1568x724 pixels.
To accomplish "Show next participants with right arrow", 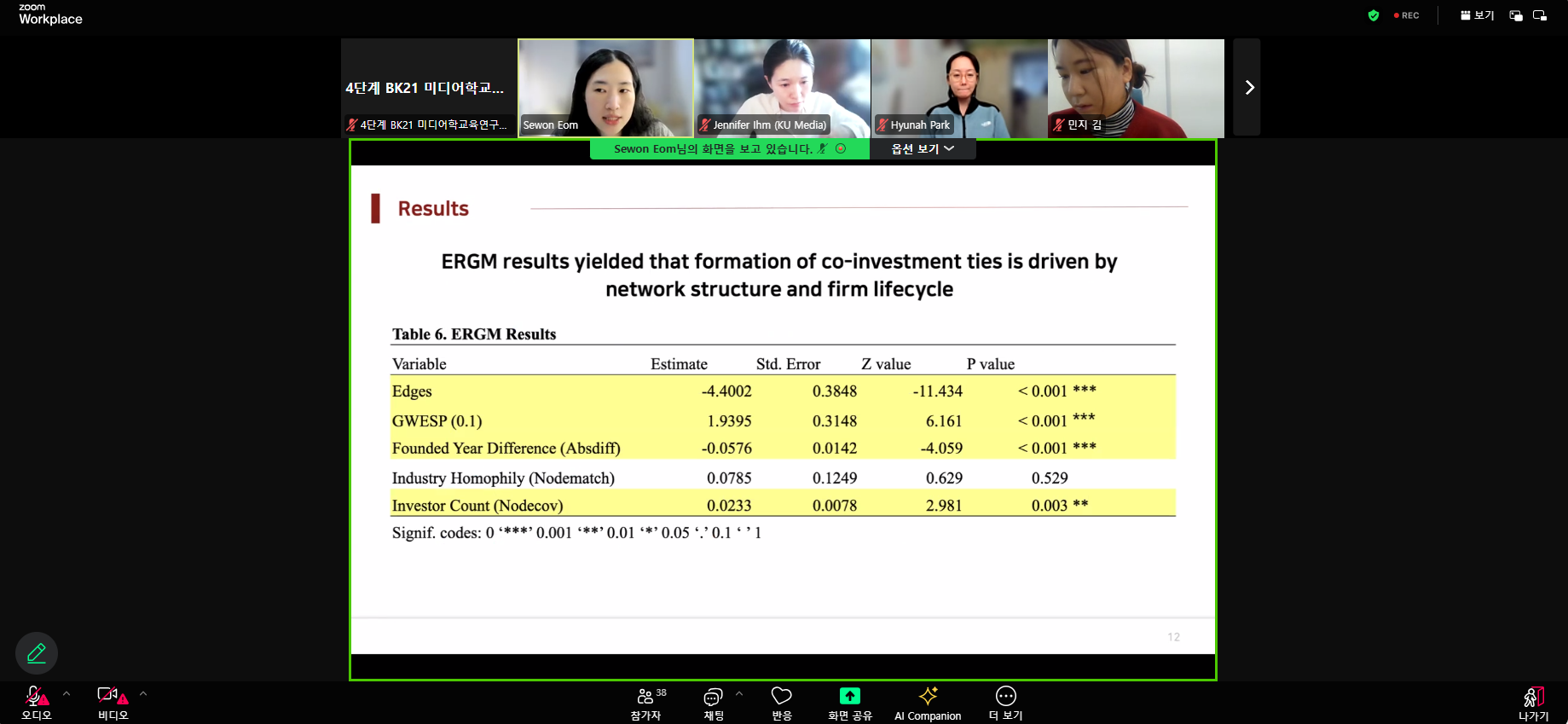I will 1248,87.
